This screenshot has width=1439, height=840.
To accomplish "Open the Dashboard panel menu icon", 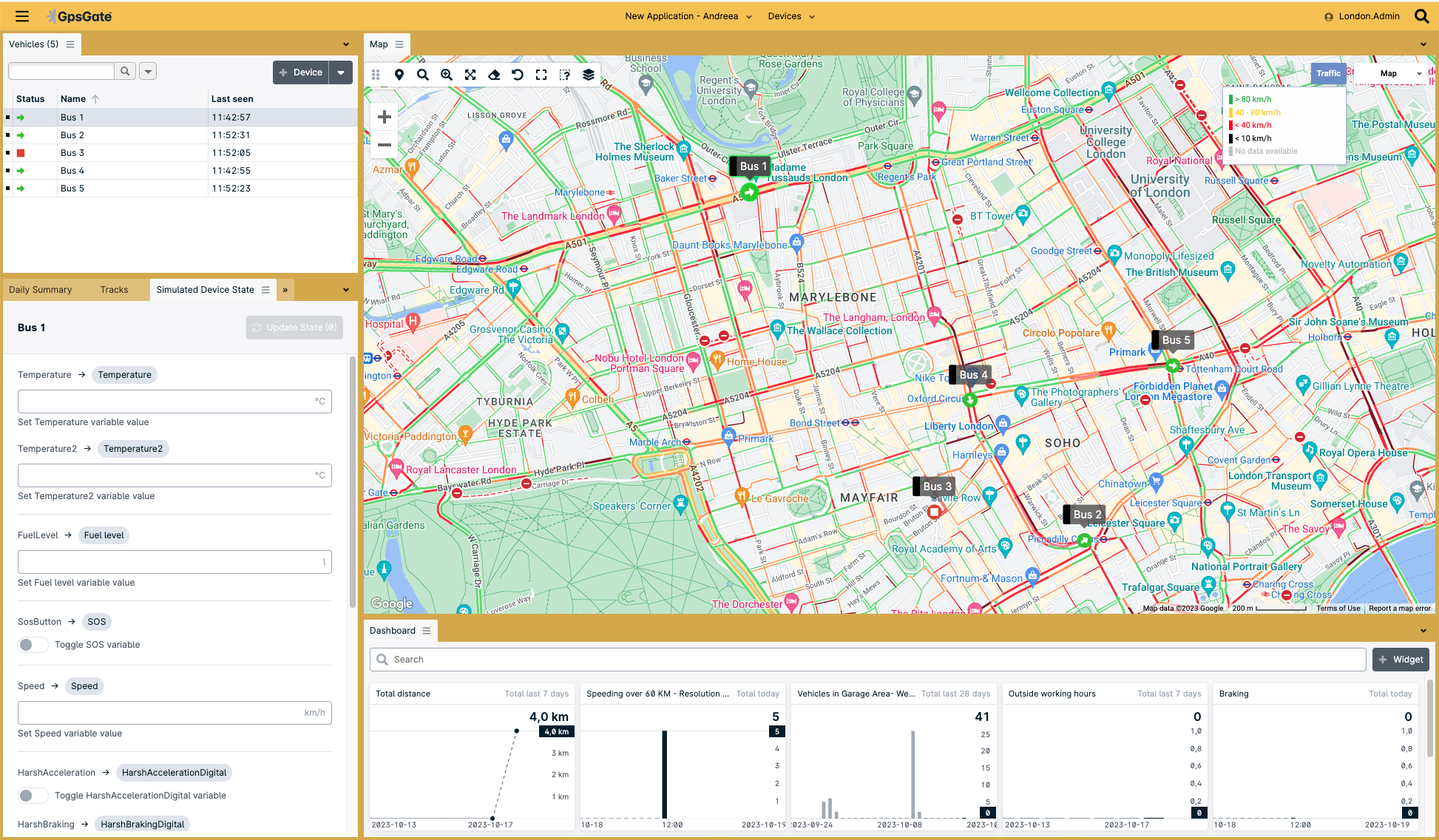I will pos(427,631).
